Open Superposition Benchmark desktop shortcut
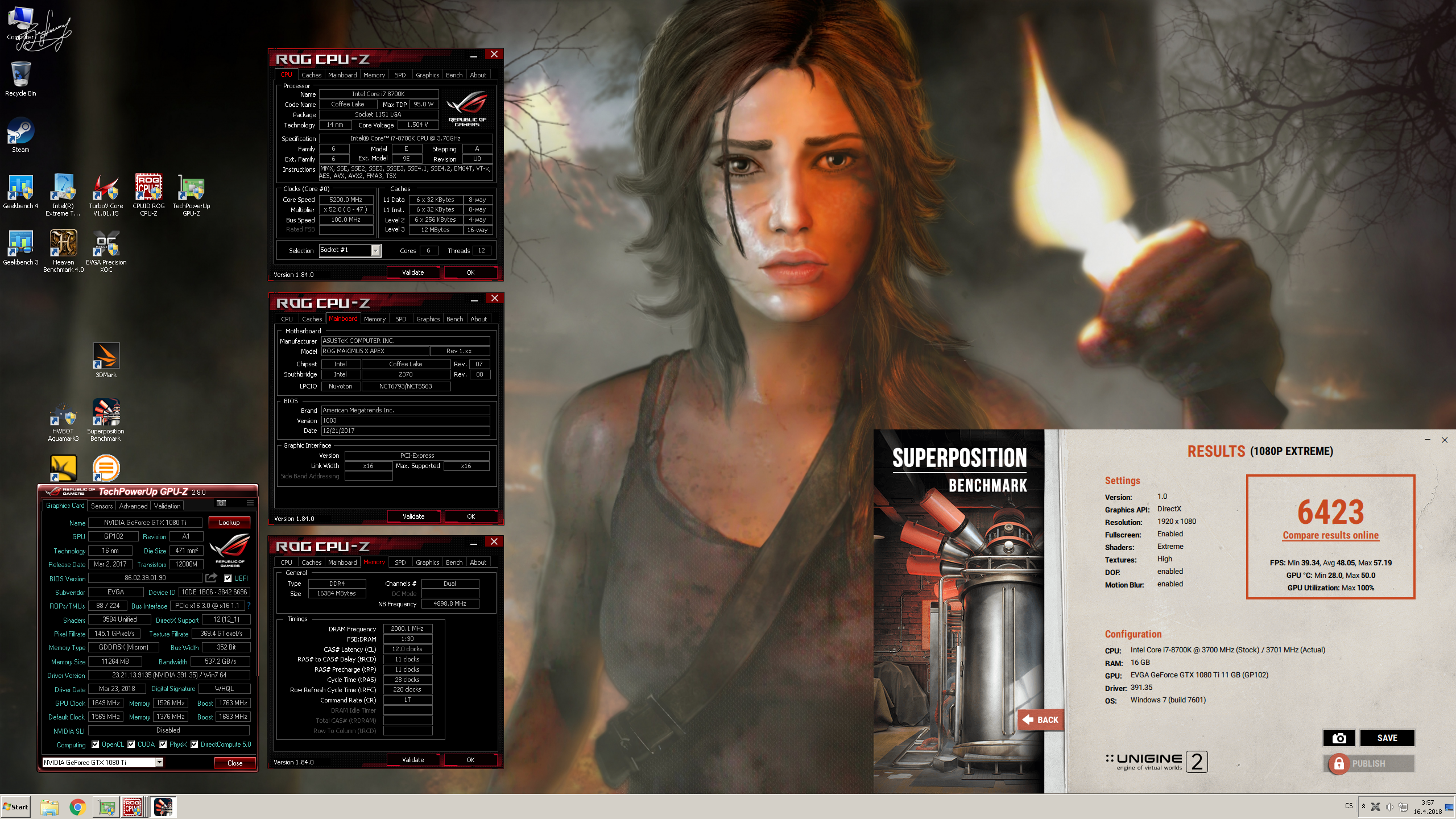This screenshot has height=819, width=1456. 106,420
